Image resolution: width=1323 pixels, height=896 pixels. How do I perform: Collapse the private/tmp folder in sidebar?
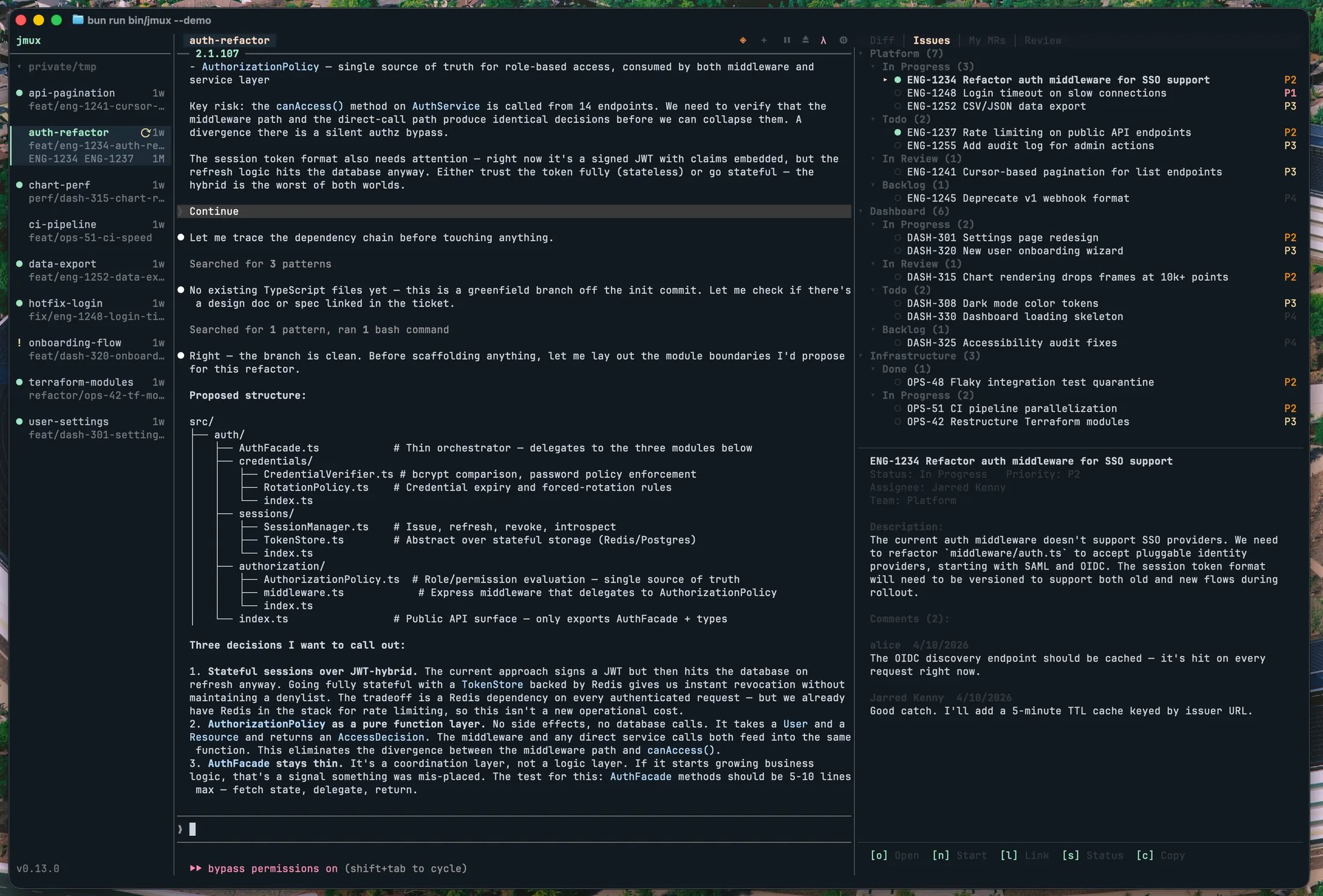click(x=19, y=66)
